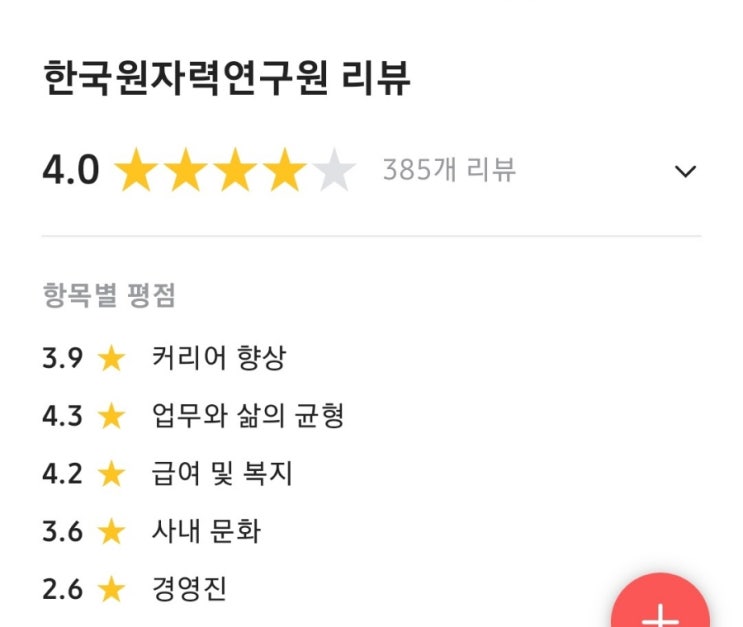Select the 업무와 삶의 균형 rating row
This screenshot has width=743, height=627.
click(248, 416)
